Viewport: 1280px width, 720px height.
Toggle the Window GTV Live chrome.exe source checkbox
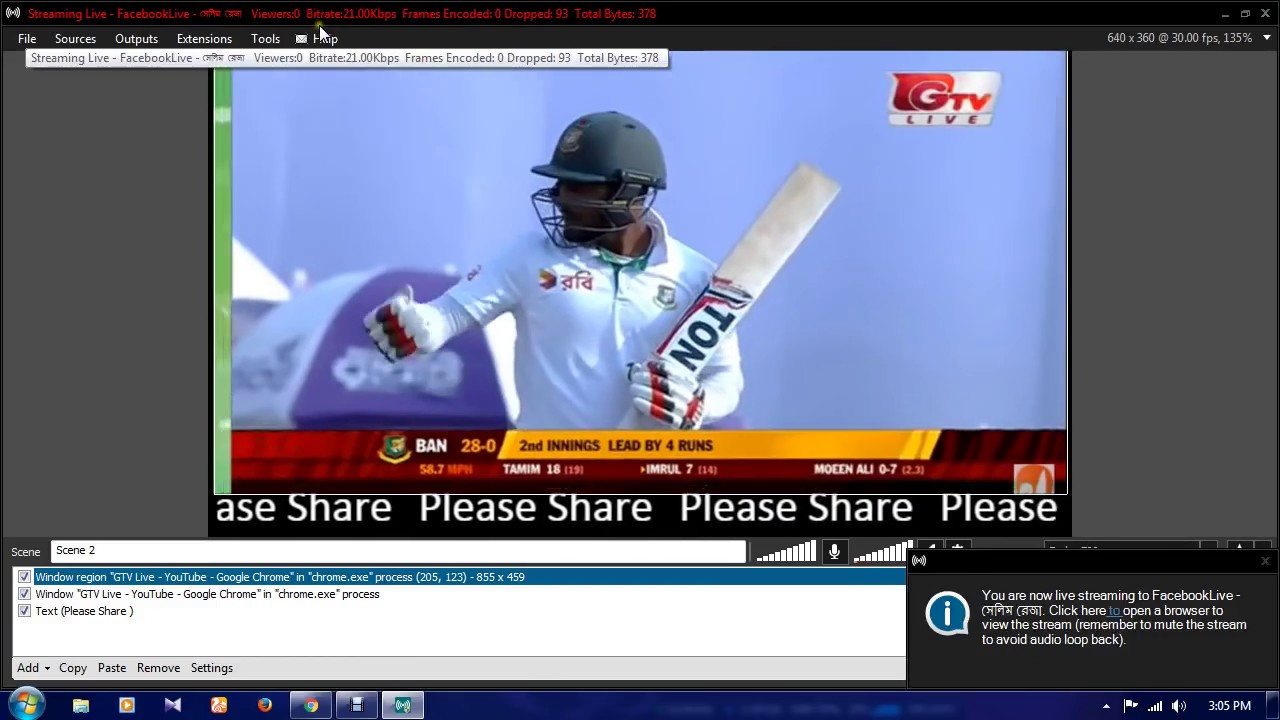(x=24, y=594)
